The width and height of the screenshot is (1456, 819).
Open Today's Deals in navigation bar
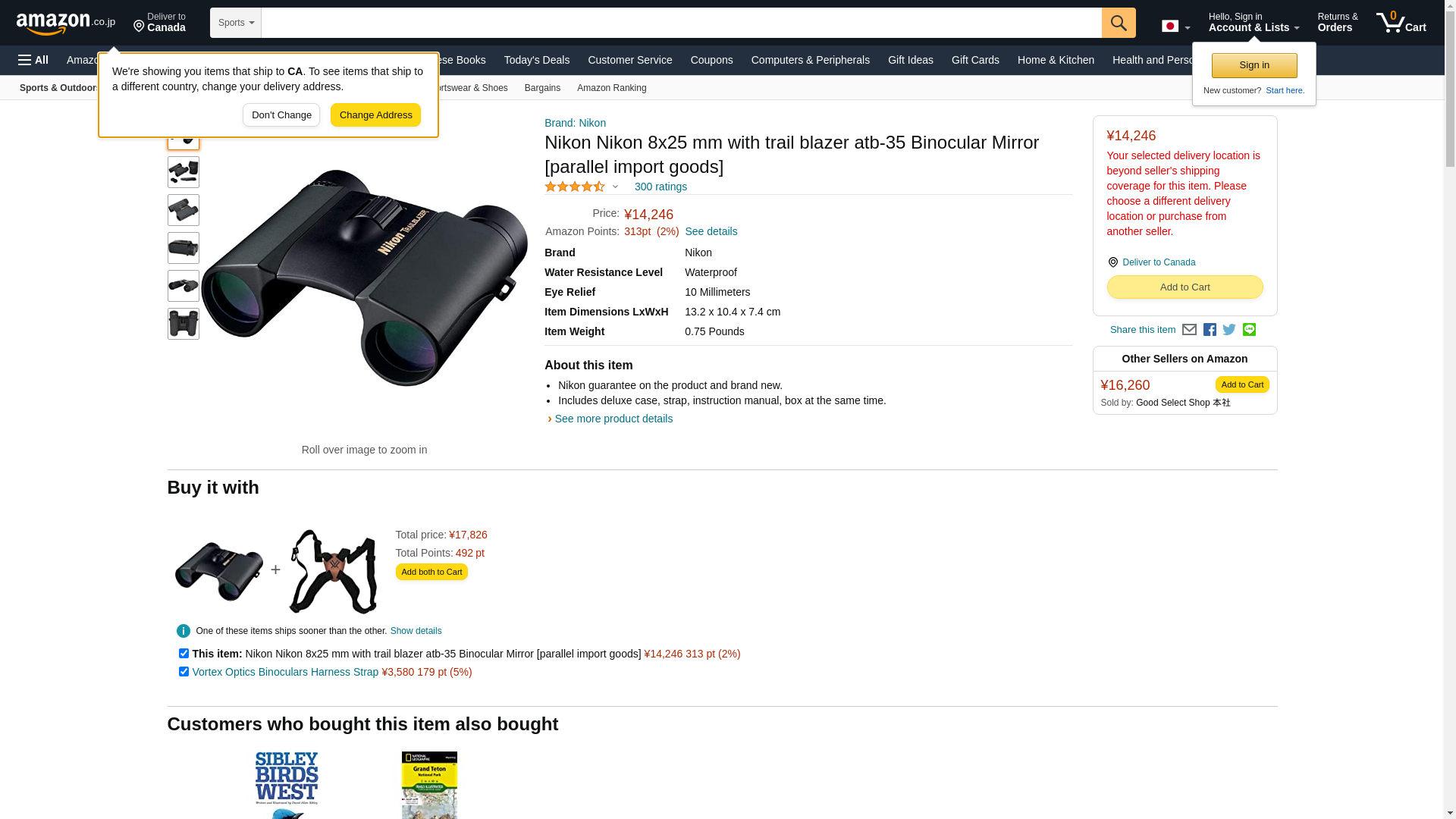point(537,60)
